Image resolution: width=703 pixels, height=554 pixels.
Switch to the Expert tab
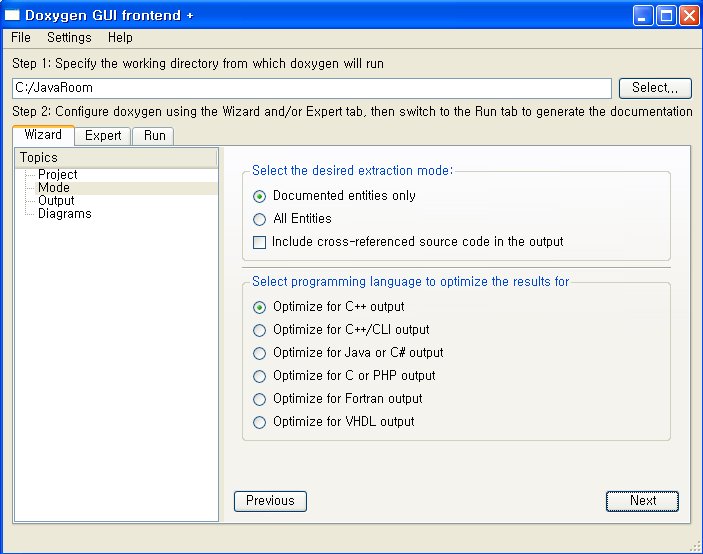[x=103, y=136]
